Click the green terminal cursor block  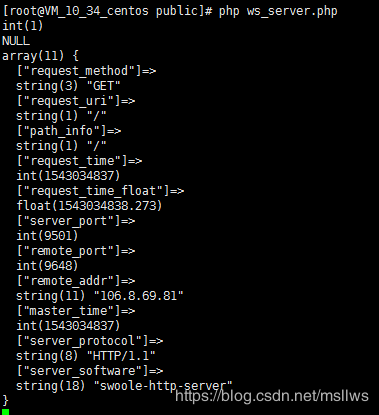5,412
